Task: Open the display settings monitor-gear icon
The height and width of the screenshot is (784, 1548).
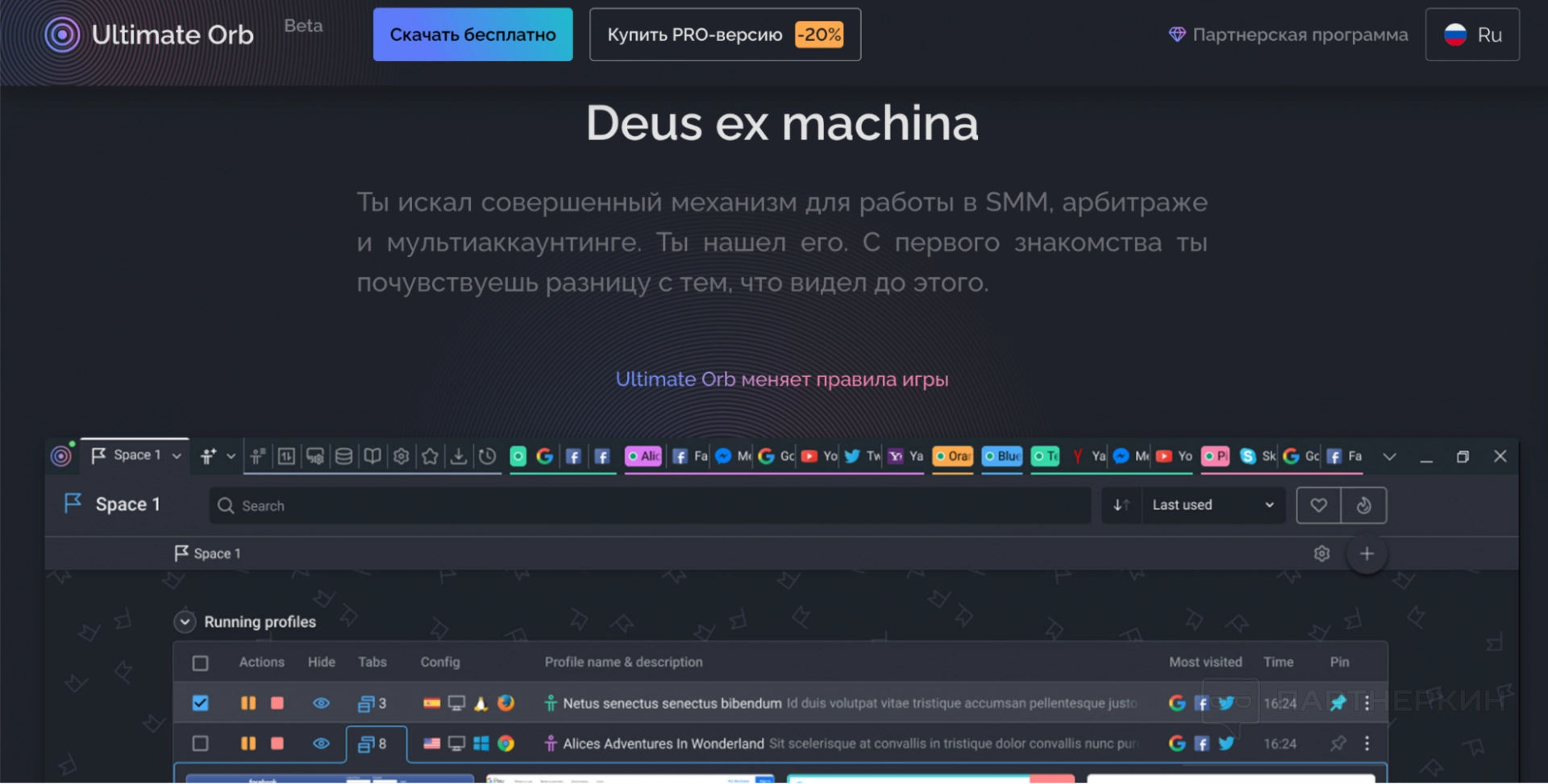Action: (315, 456)
